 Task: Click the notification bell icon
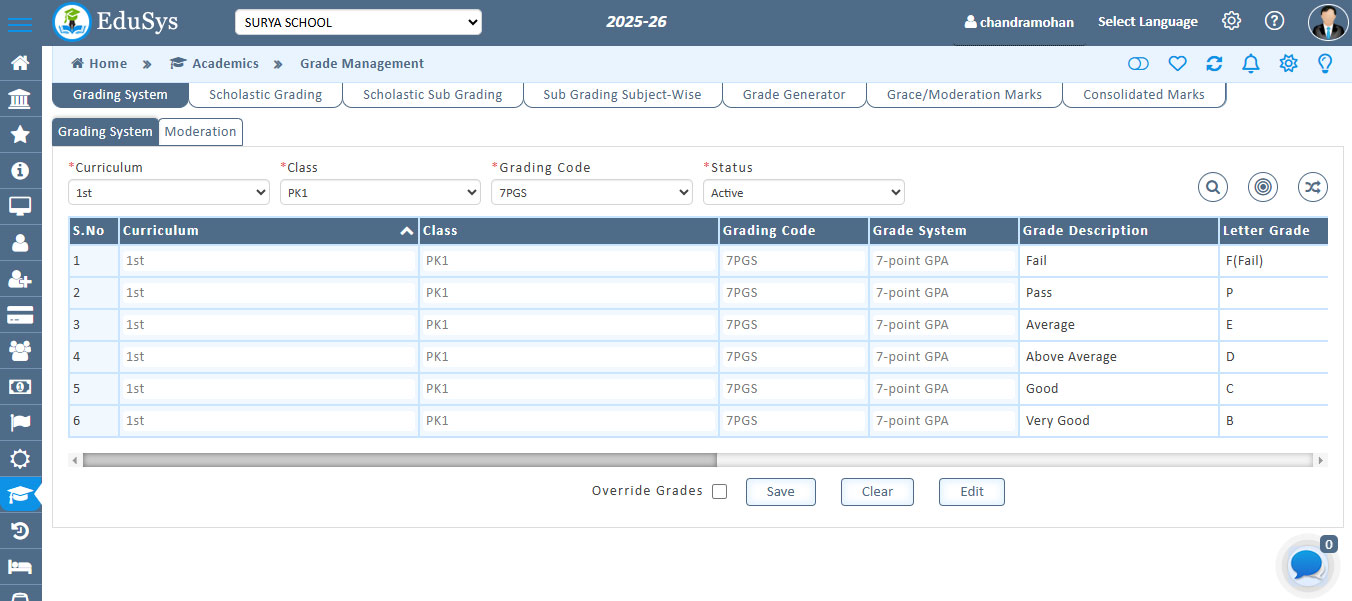click(x=1250, y=64)
